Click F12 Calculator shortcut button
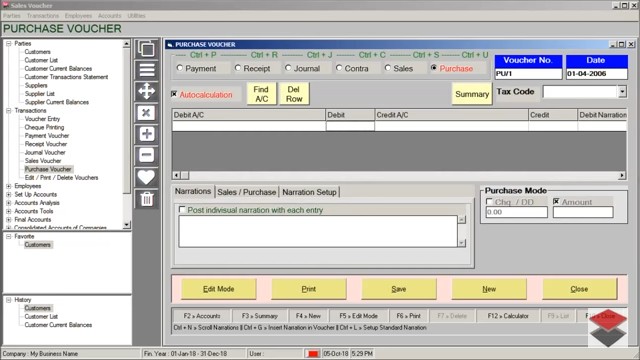Screen dimensions: 640x360 (508, 316)
